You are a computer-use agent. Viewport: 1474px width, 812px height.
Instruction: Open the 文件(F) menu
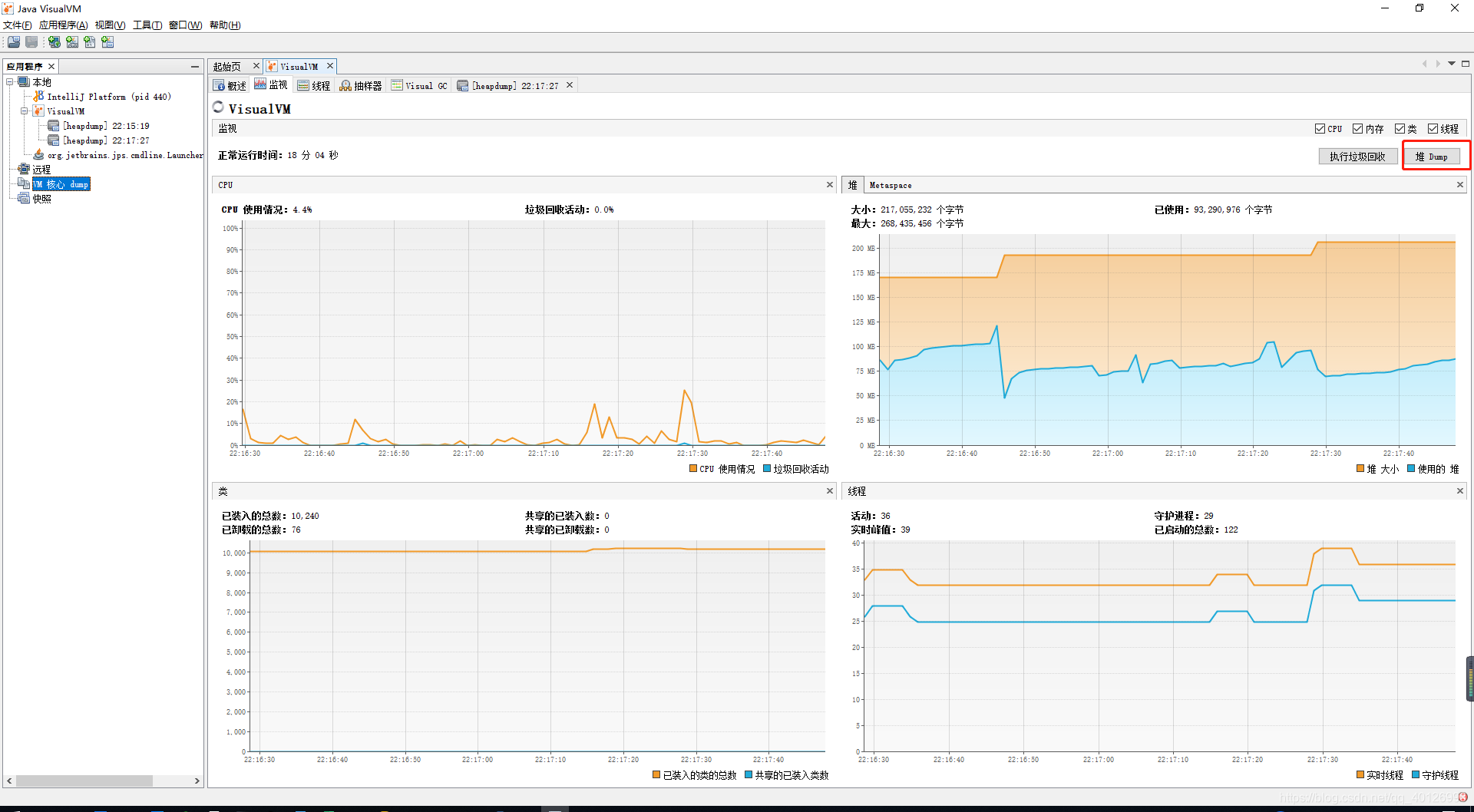point(17,25)
